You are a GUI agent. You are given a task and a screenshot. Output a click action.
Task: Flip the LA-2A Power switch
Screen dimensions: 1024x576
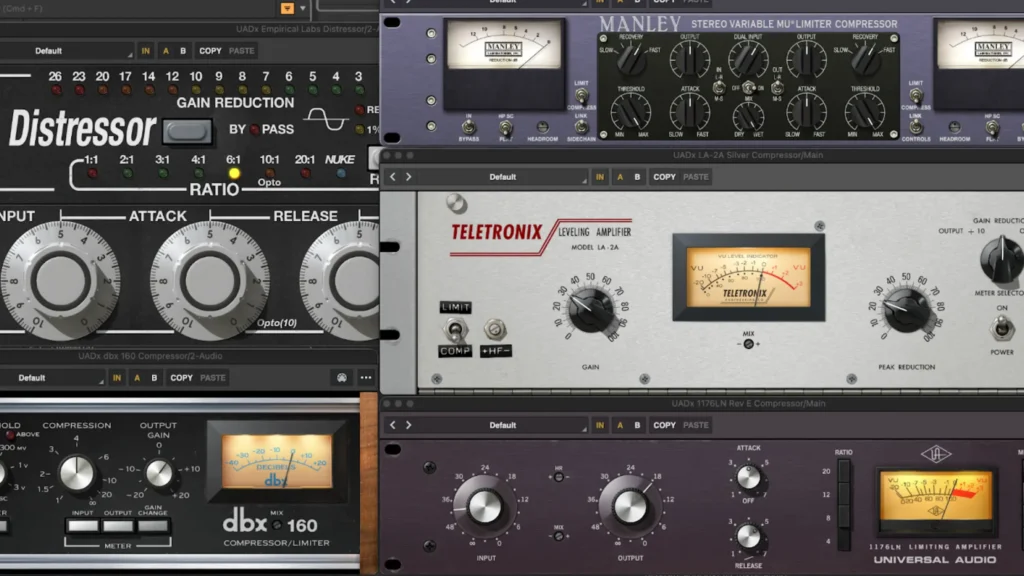(x=1002, y=328)
